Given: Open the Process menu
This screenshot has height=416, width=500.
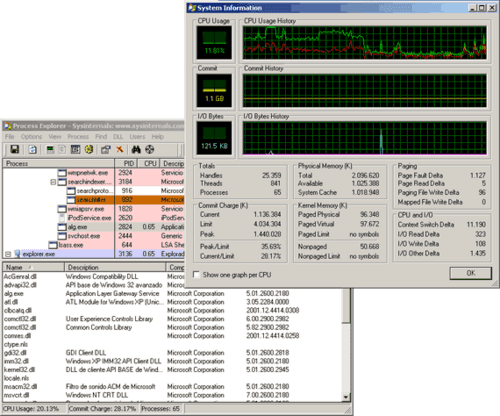Looking at the screenshot, I should pyautogui.click(x=78, y=137).
